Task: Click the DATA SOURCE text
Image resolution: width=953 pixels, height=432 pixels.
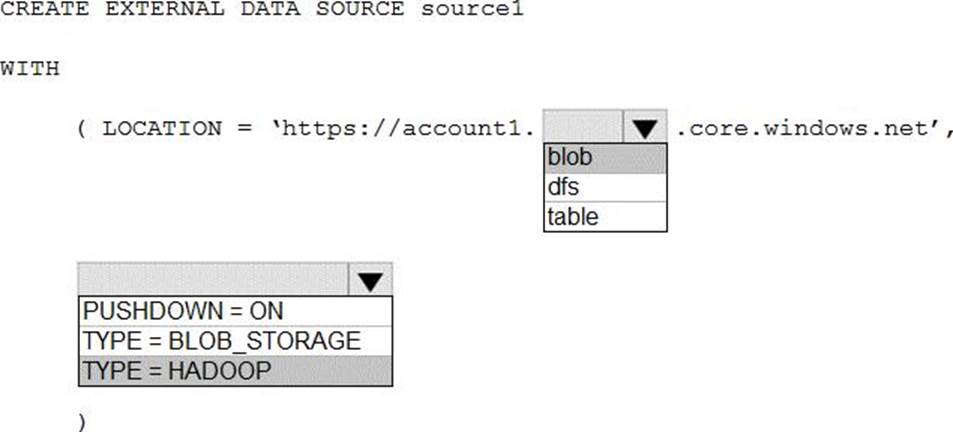Action: 307,10
